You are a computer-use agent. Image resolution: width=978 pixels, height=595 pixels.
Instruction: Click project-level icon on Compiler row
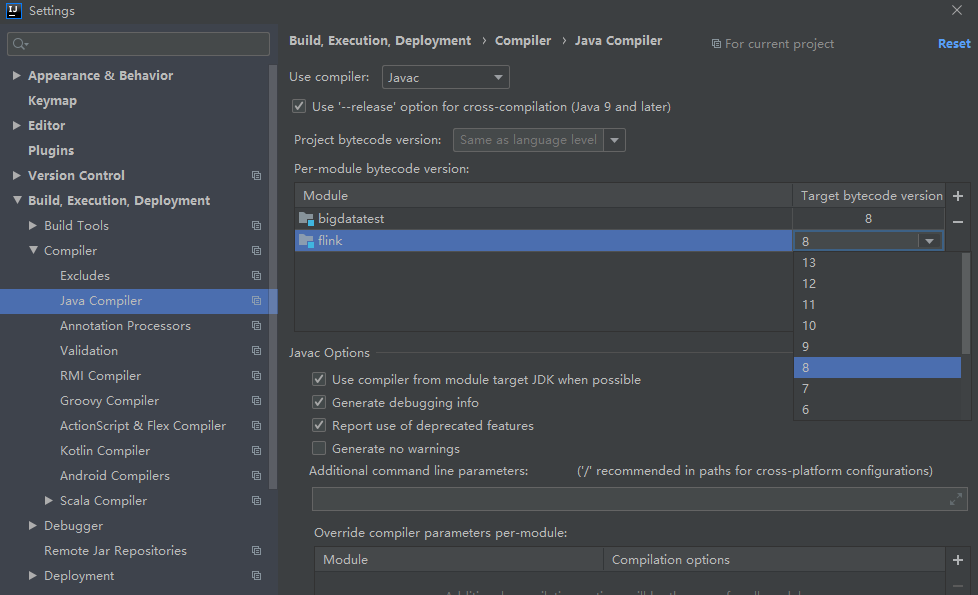[256, 251]
